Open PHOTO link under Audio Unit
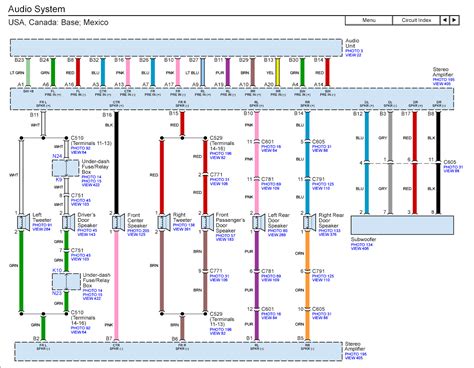 354,51
